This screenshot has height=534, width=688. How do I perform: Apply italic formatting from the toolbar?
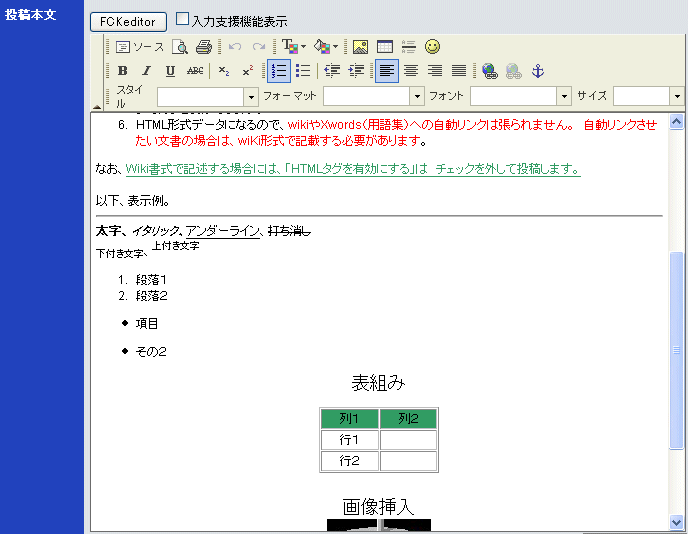[146, 71]
